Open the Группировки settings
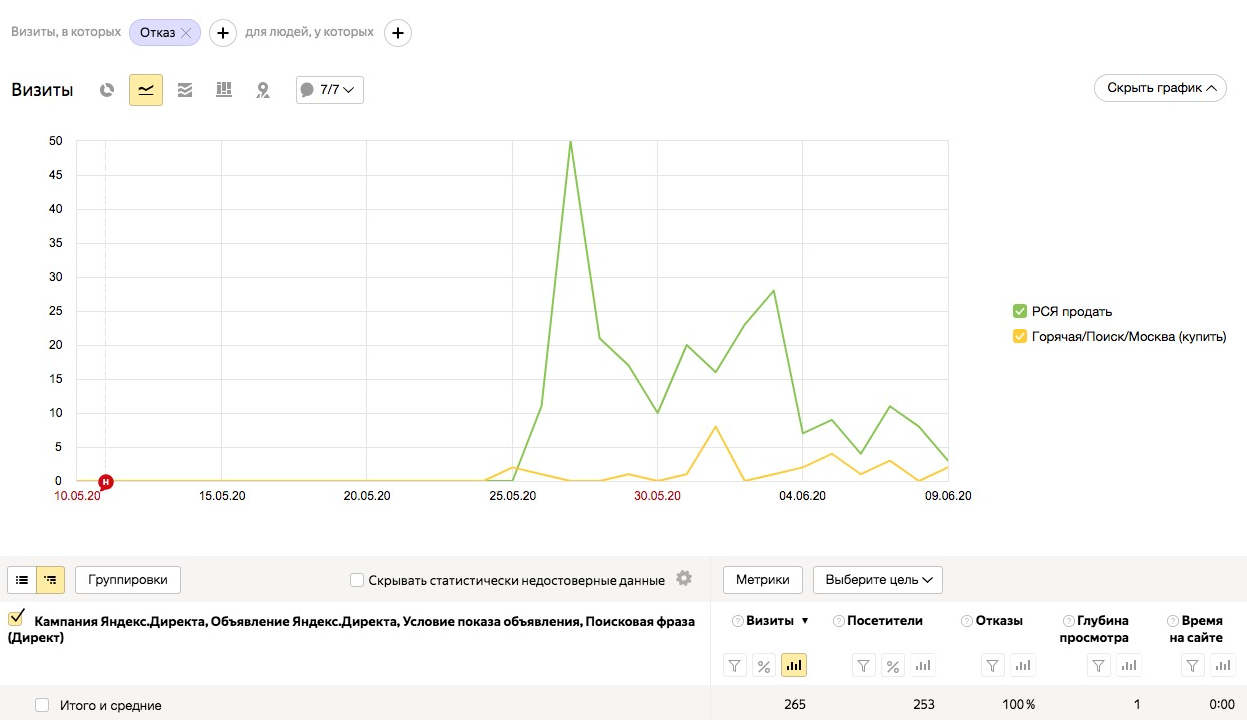The height and width of the screenshot is (720, 1247). click(x=128, y=579)
